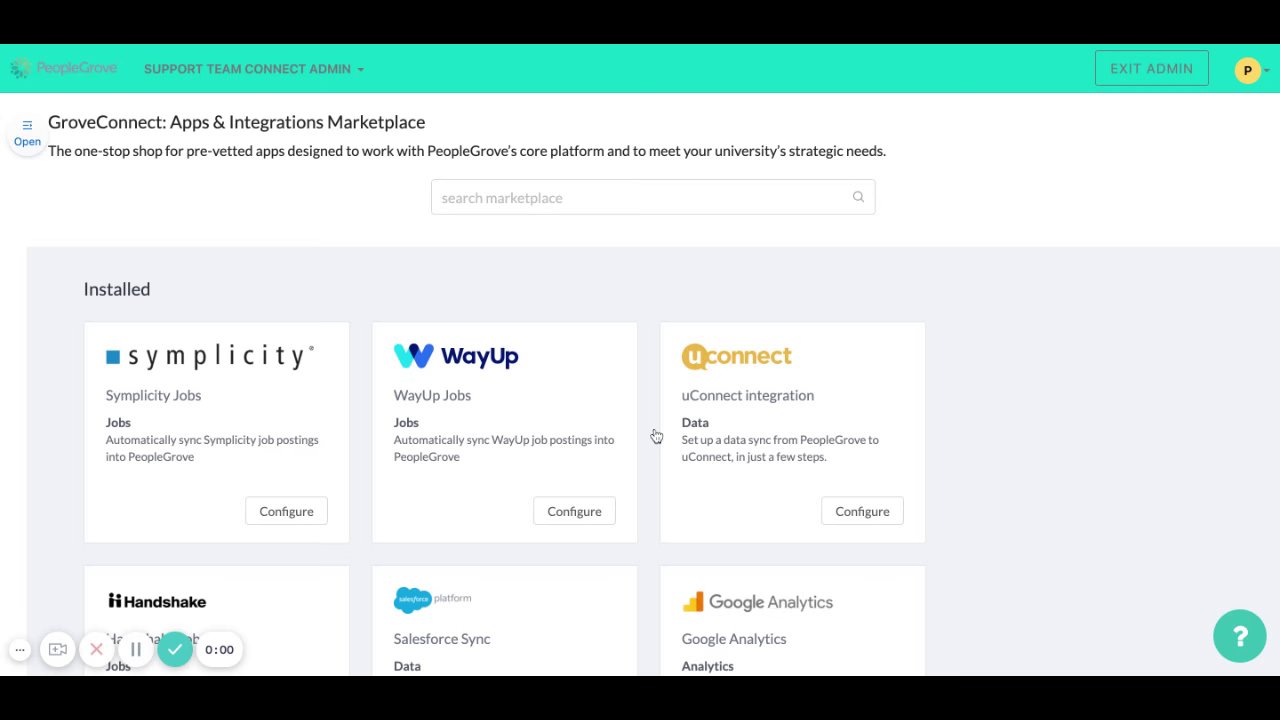
Task: Finish recording with the green checkmark
Action: 175,650
